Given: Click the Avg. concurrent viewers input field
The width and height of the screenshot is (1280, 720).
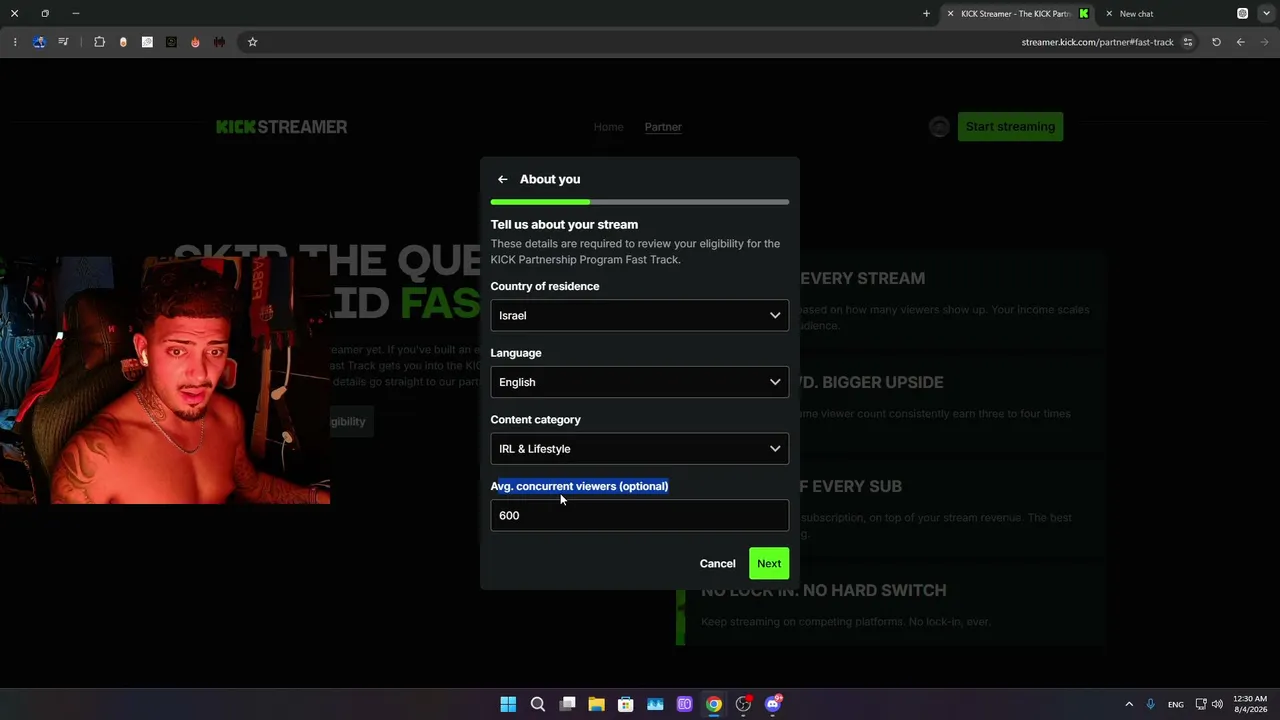Looking at the screenshot, I should pos(639,515).
